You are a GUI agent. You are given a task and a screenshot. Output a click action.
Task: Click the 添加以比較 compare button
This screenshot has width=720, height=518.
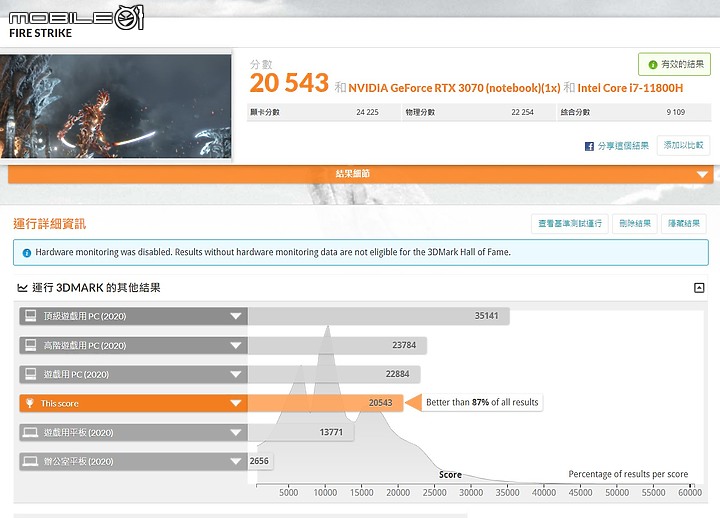coord(683,146)
